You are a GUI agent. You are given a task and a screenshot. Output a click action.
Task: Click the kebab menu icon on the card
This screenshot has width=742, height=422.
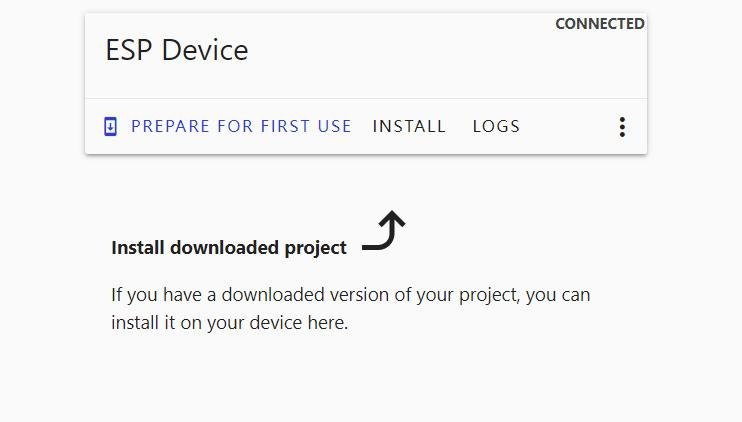click(x=622, y=127)
